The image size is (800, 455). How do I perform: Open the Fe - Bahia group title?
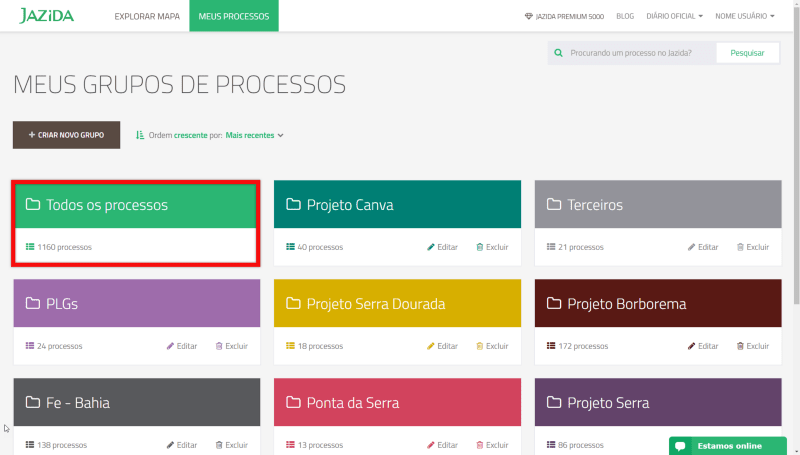click(x=78, y=403)
